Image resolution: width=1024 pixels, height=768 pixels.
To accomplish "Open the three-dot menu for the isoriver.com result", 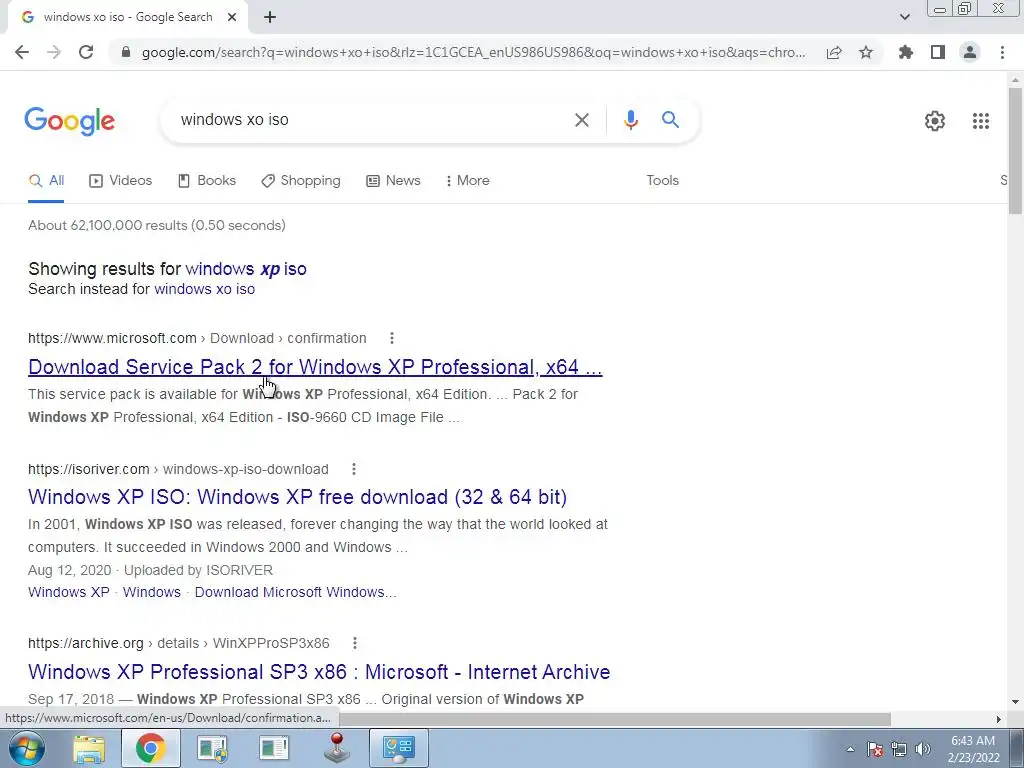I will coord(354,469).
